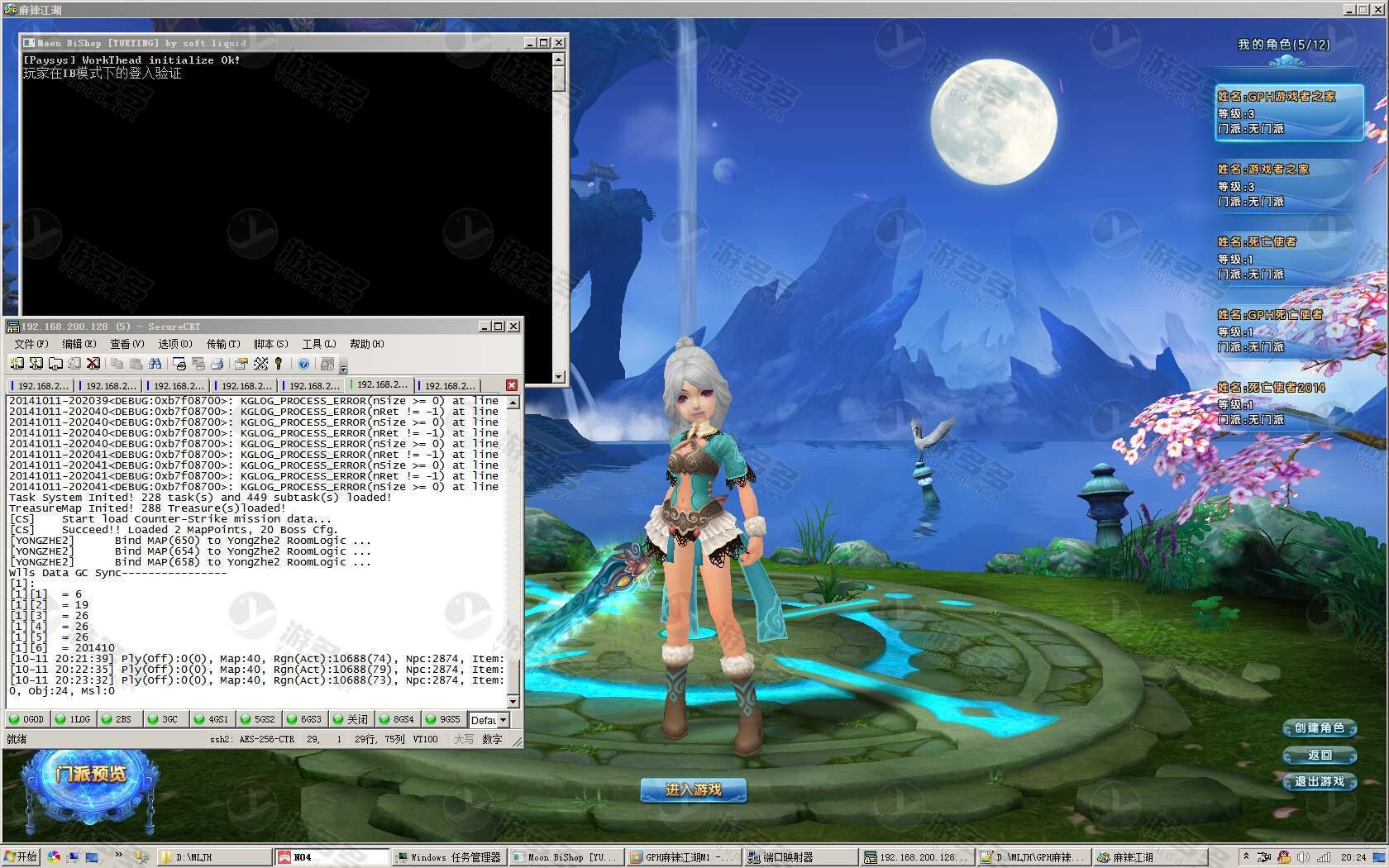Open the 文件(F) menu in SecureCRT
Viewport: 1389px width, 868px height.
tap(31, 344)
